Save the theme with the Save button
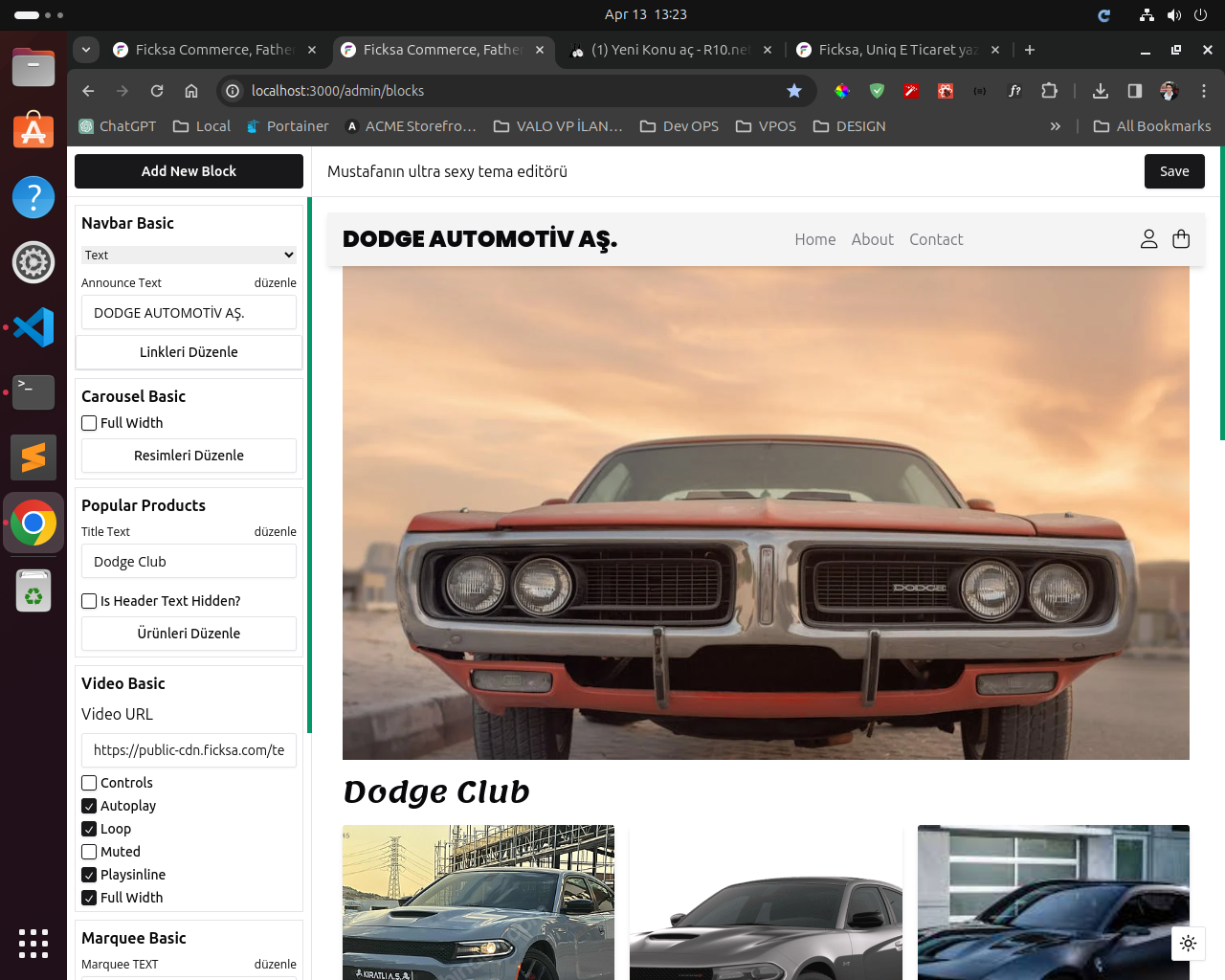 [x=1174, y=171]
